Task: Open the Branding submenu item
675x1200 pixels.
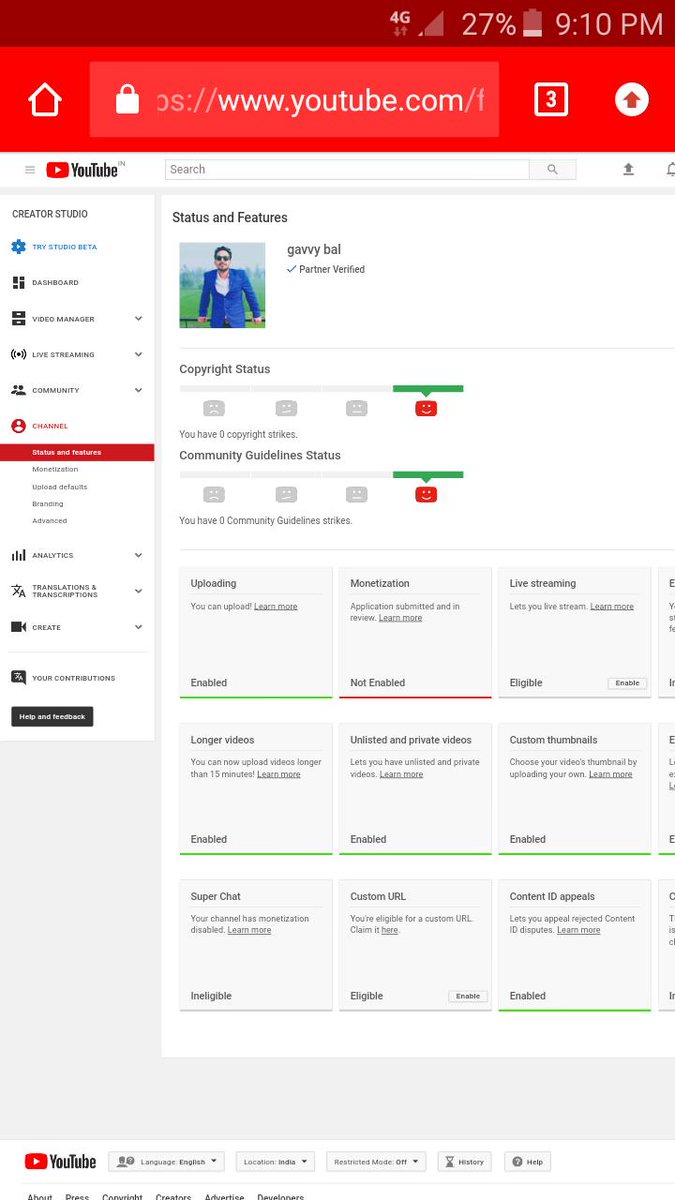Action: click(47, 504)
